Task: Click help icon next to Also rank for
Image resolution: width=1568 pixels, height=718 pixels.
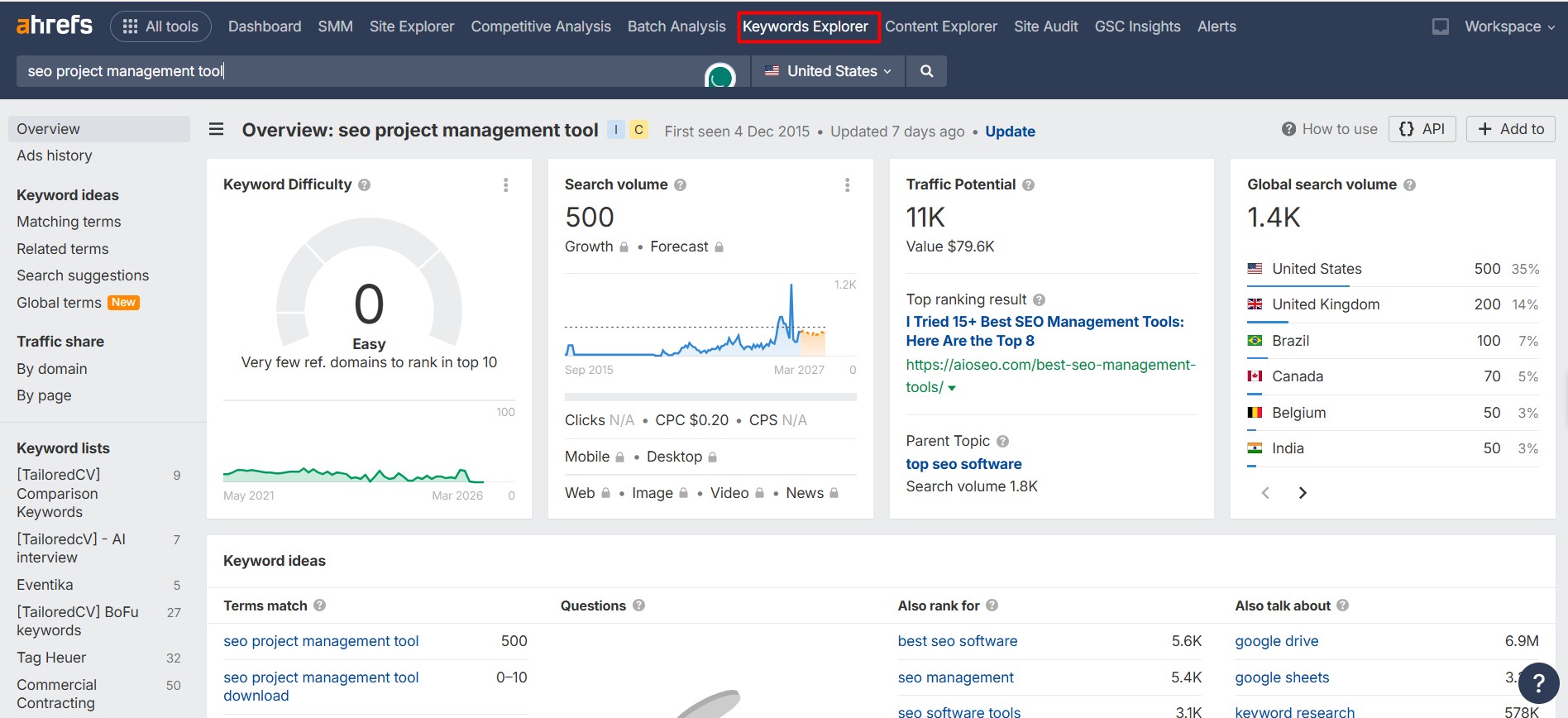Action: (x=992, y=606)
